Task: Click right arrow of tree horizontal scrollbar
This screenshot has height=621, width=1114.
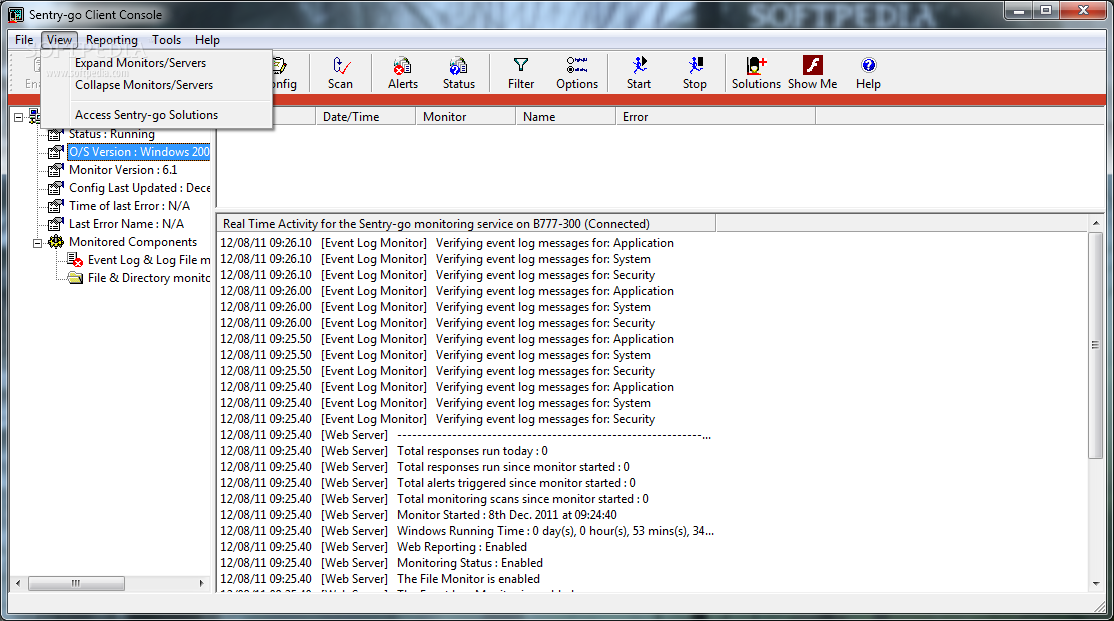Action: click(x=201, y=583)
